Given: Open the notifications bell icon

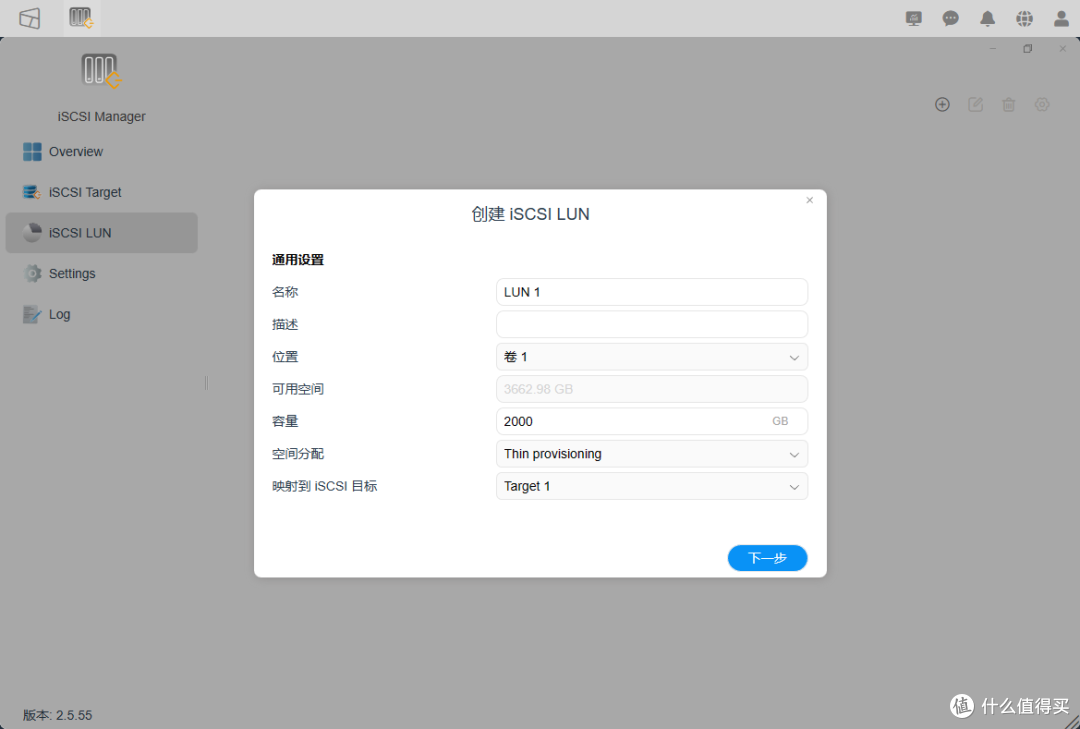Looking at the screenshot, I should tap(988, 19).
